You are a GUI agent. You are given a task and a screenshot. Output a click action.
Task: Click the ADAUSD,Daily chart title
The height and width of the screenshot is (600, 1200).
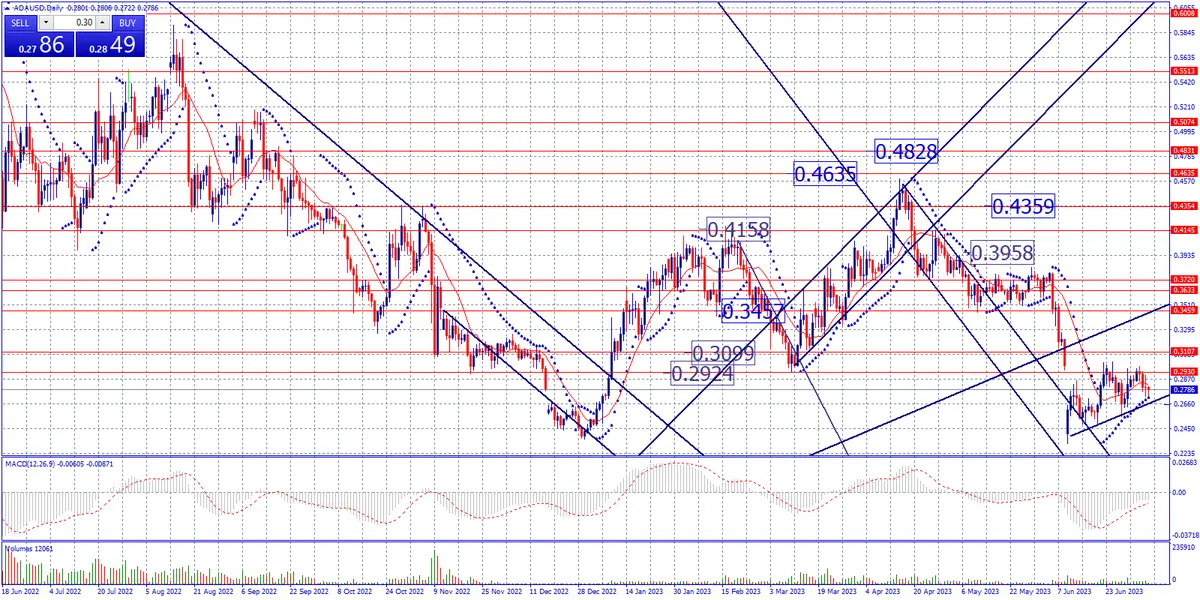pyautogui.click(x=40, y=6)
